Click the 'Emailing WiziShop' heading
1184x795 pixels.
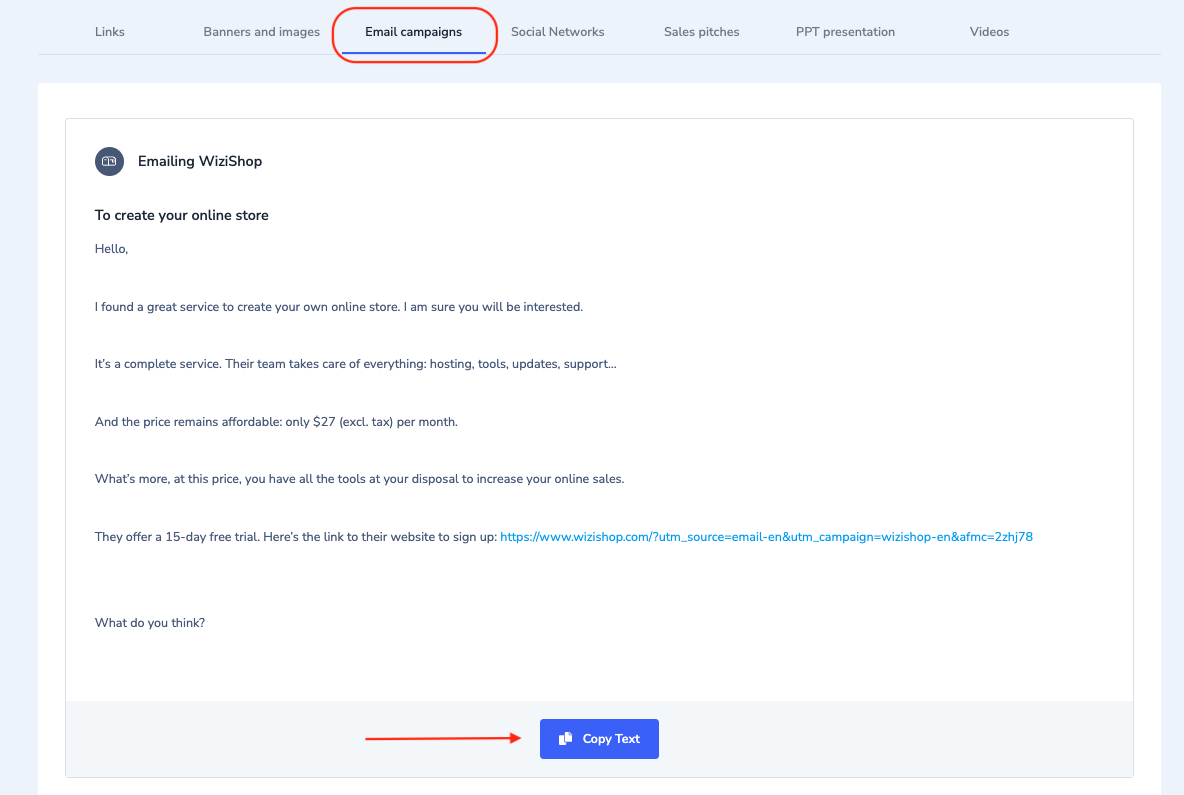(199, 161)
